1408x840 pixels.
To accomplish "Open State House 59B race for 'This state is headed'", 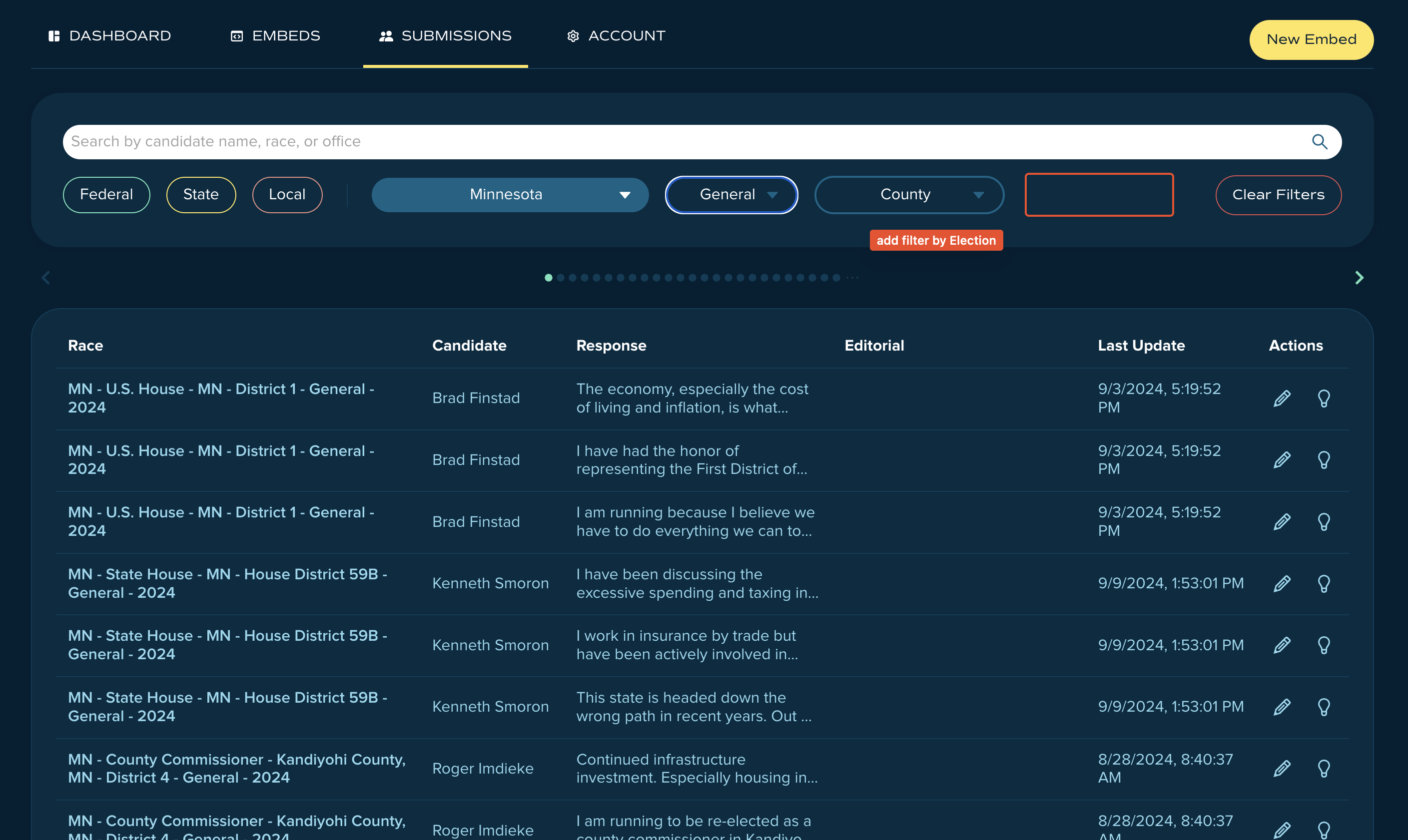I will (x=228, y=707).
